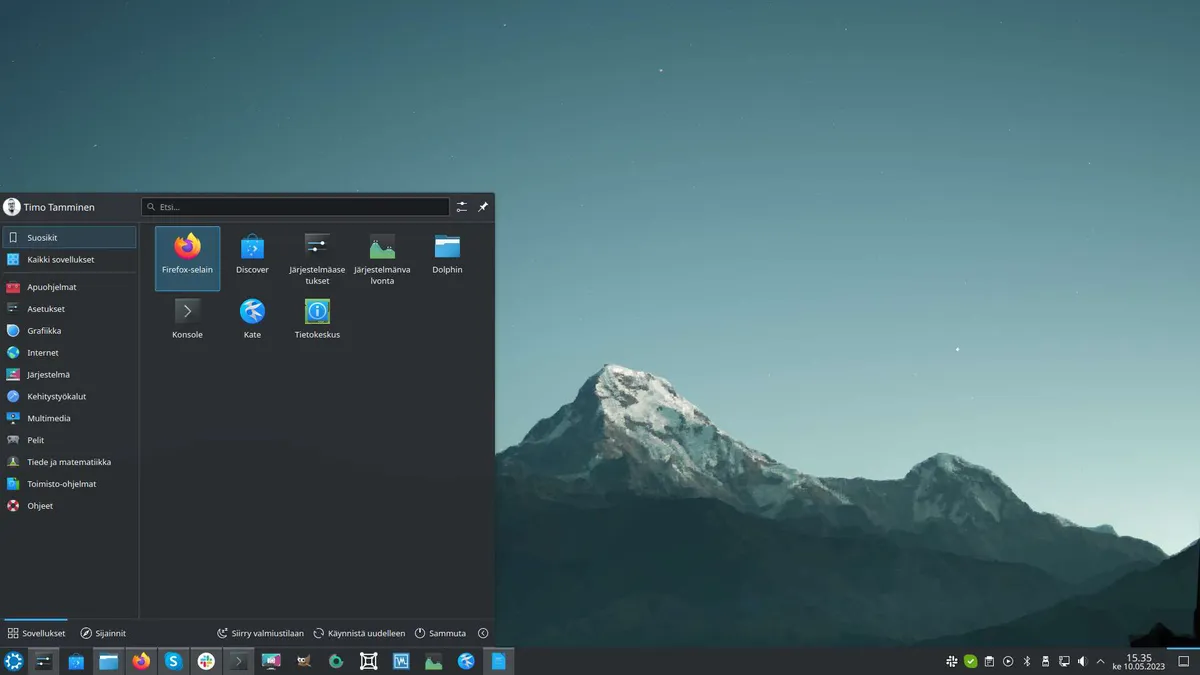Launch GIMP from the taskbar
This screenshot has width=1200, height=675.
[302, 661]
